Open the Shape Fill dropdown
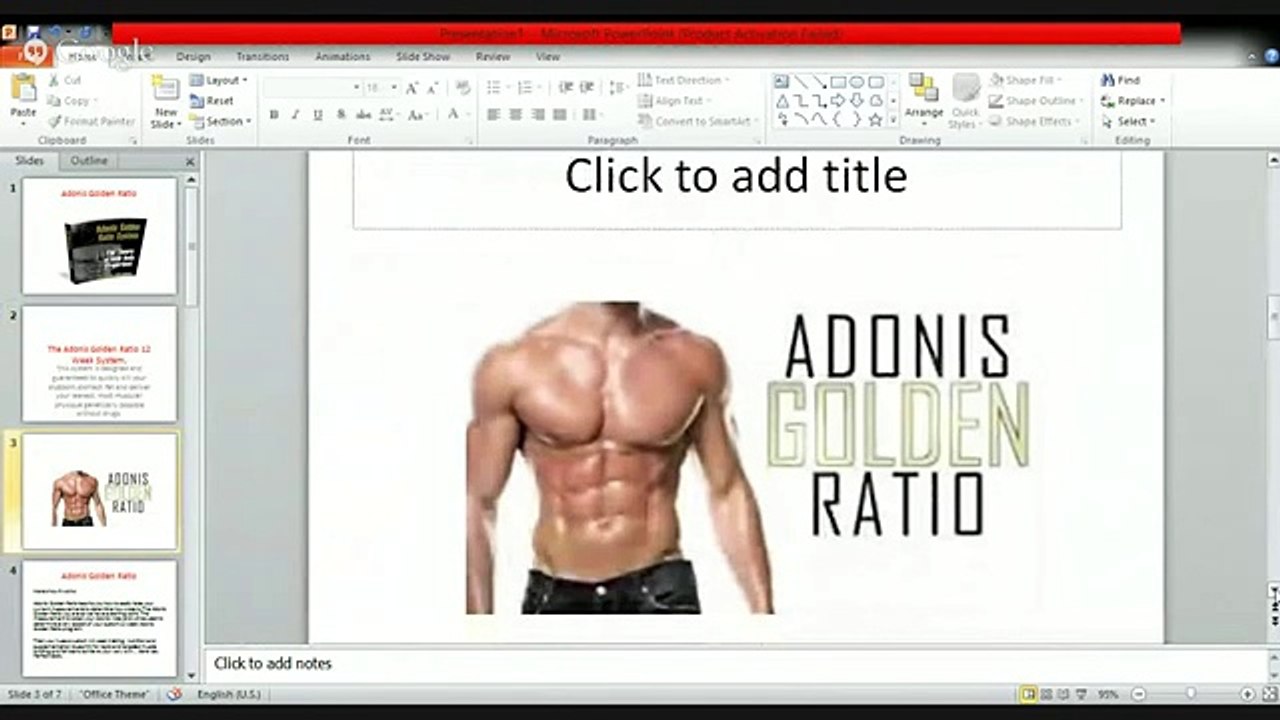This screenshot has width=1280, height=720. pyautogui.click(x=1028, y=80)
